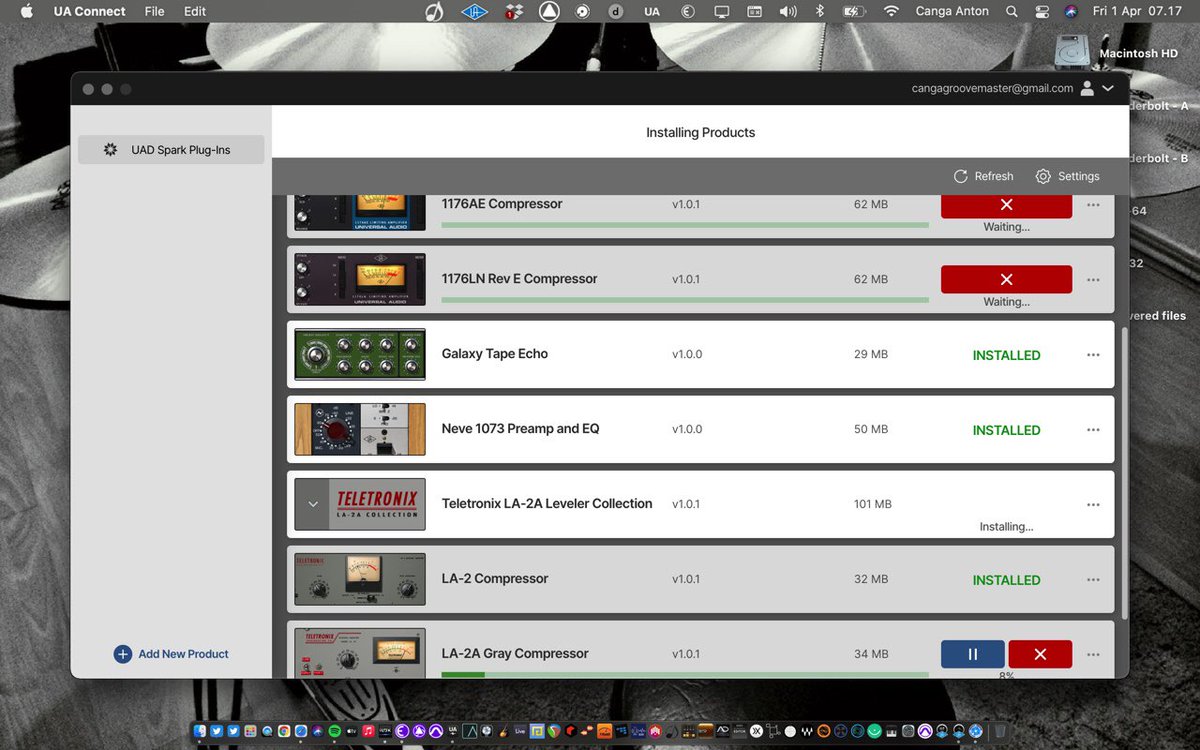Cancel the 1176LN Rev E Compressor install
The width and height of the screenshot is (1200, 750).
(1006, 279)
